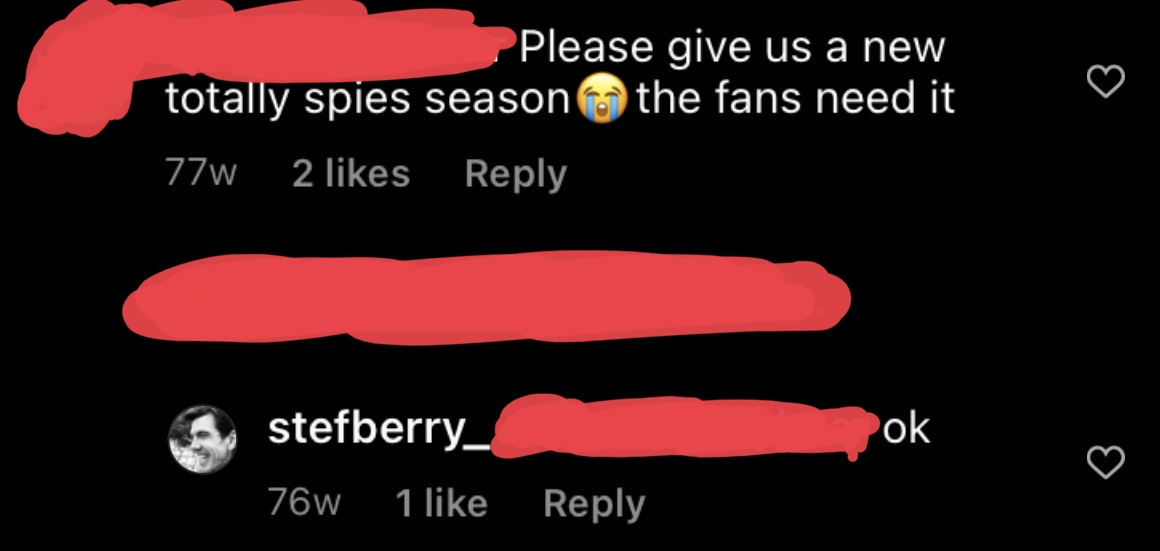This screenshot has width=1160, height=551.
Task: Tap stefberry_'s black-and-white profile picture
Action: (x=202, y=439)
